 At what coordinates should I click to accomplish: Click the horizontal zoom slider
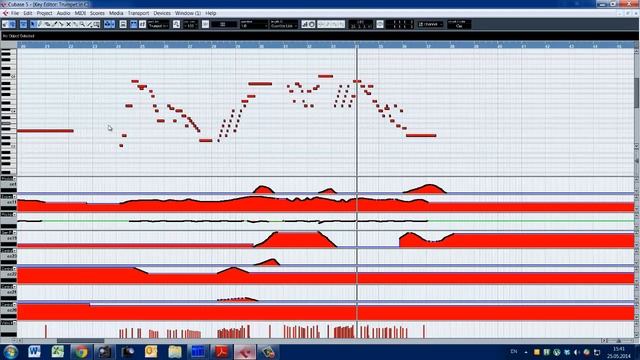pyautogui.click(x=619, y=340)
